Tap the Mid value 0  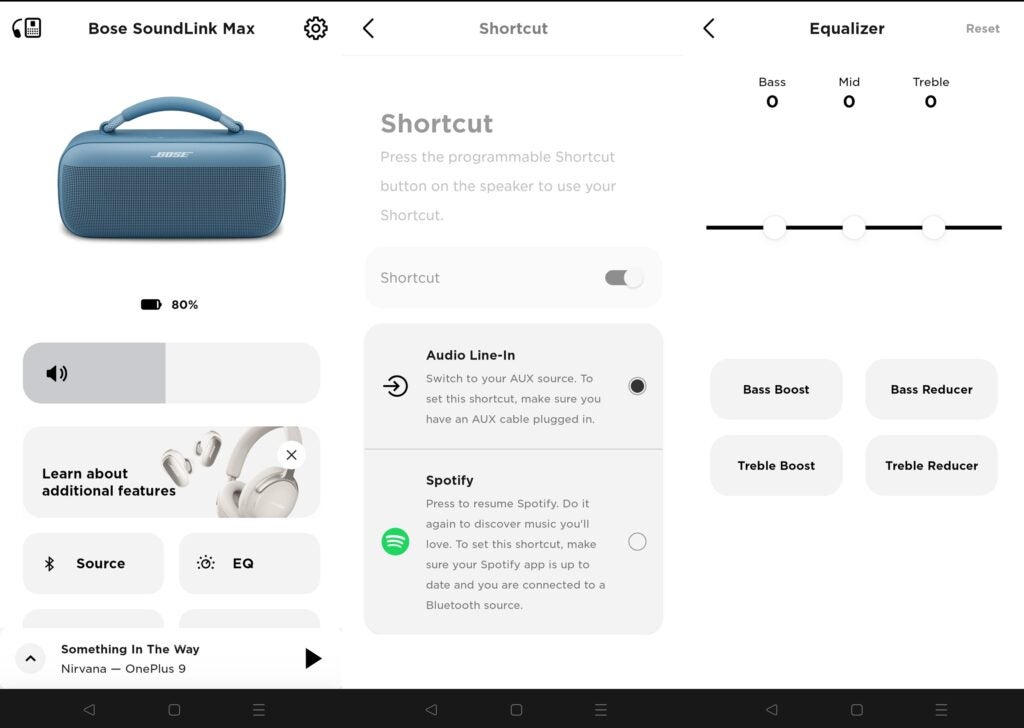coord(849,102)
